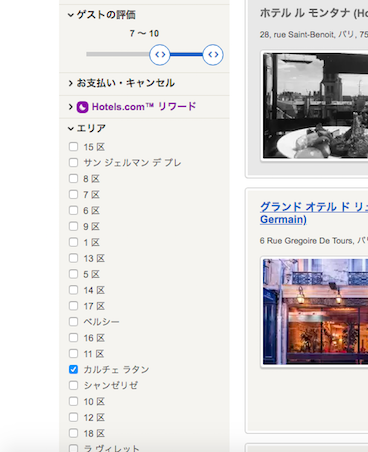
Task: Click the 6 Rue Gregoire De Tours address
Action: [314, 241]
